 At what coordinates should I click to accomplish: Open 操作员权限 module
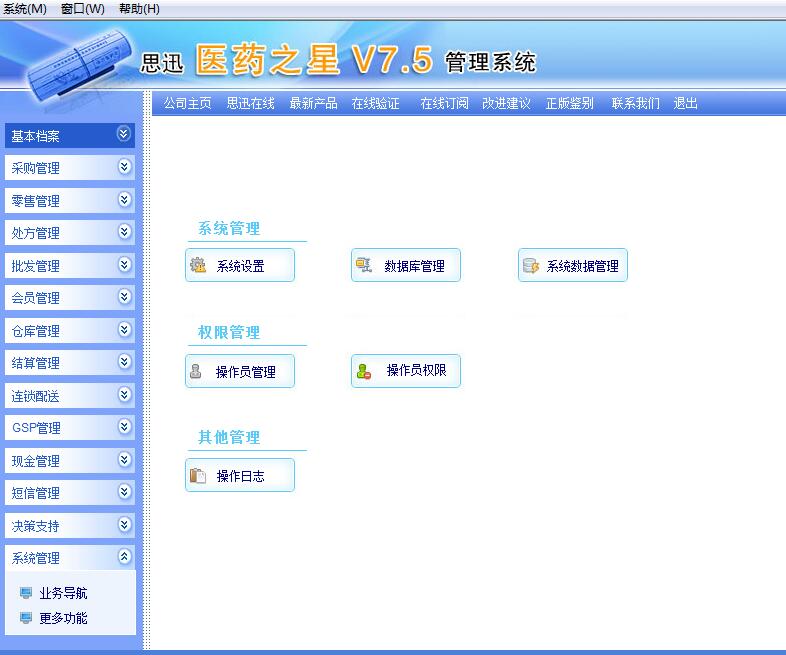point(406,371)
